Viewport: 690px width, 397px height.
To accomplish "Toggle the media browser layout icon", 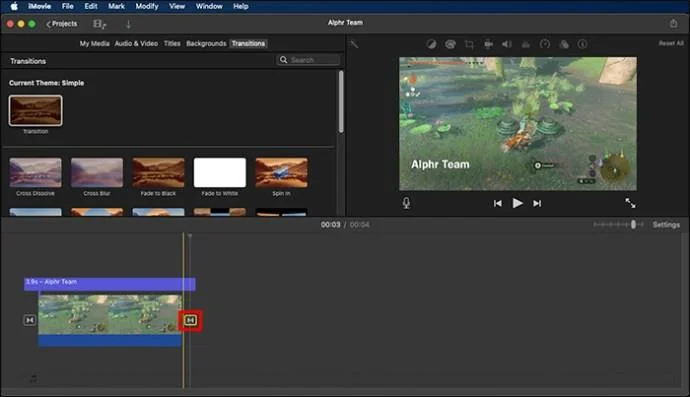I will 99,24.
